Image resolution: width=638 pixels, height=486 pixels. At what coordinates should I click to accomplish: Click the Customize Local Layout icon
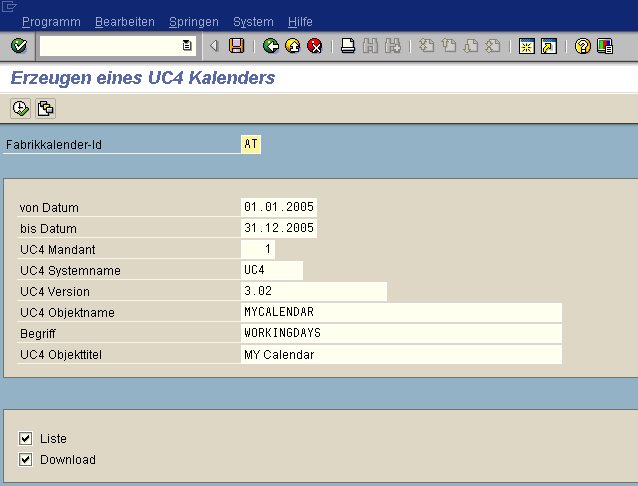coord(605,46)
